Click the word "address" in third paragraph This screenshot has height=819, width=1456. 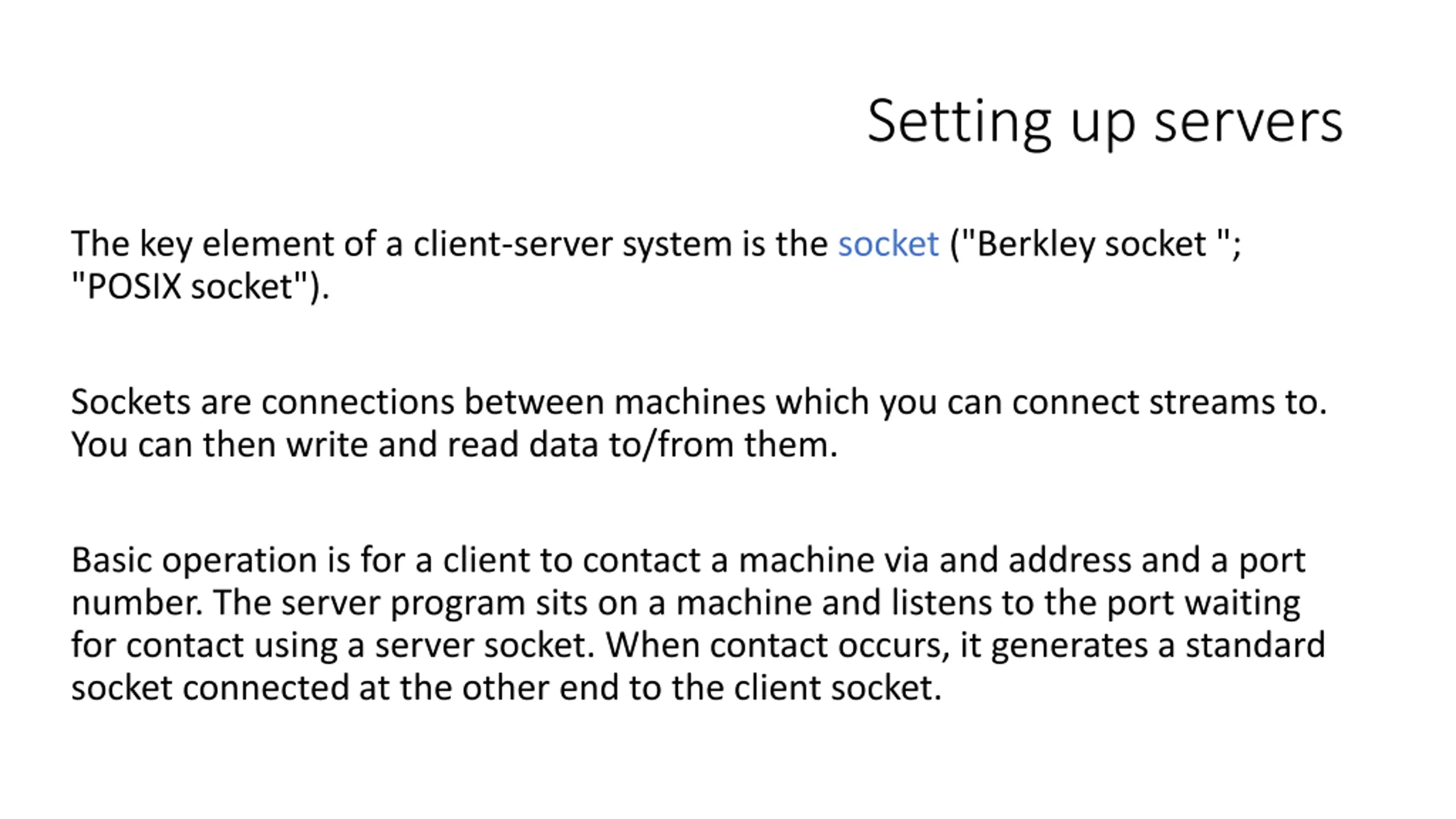pyautogui.click(x=1069, y=560)
